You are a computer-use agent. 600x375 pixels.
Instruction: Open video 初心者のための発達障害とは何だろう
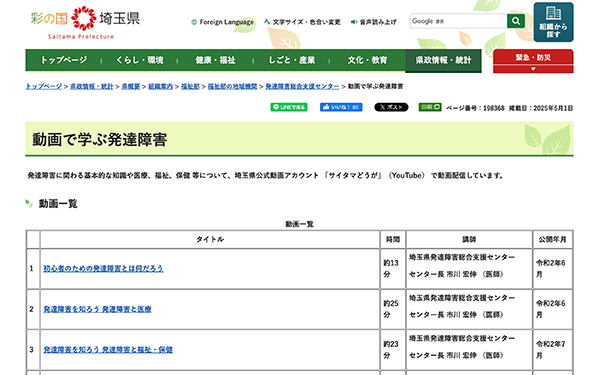click(x=103, y=269)
